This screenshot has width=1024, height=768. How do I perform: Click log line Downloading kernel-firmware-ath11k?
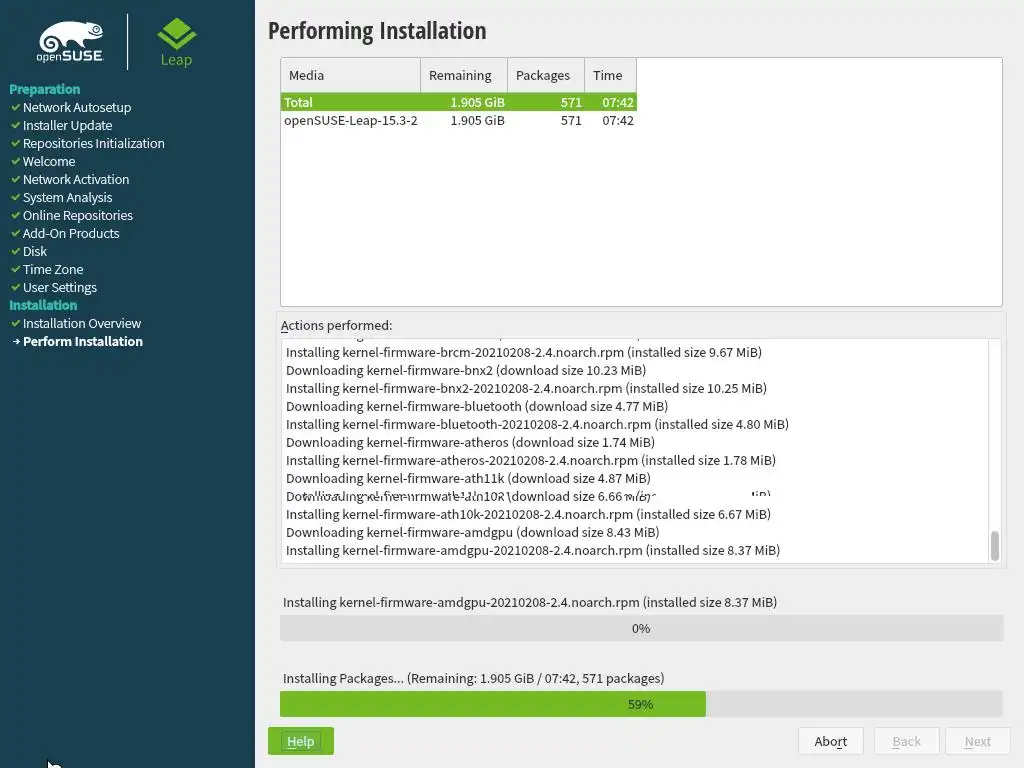point(468,478)
